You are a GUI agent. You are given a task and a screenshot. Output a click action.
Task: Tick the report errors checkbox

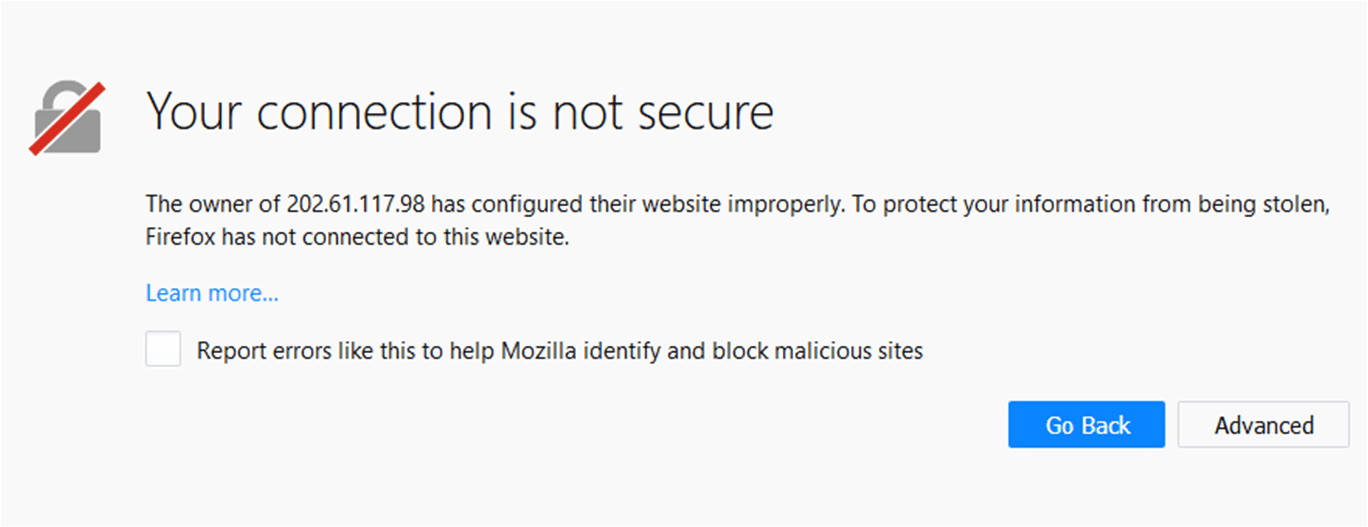(x=163, y=350)
